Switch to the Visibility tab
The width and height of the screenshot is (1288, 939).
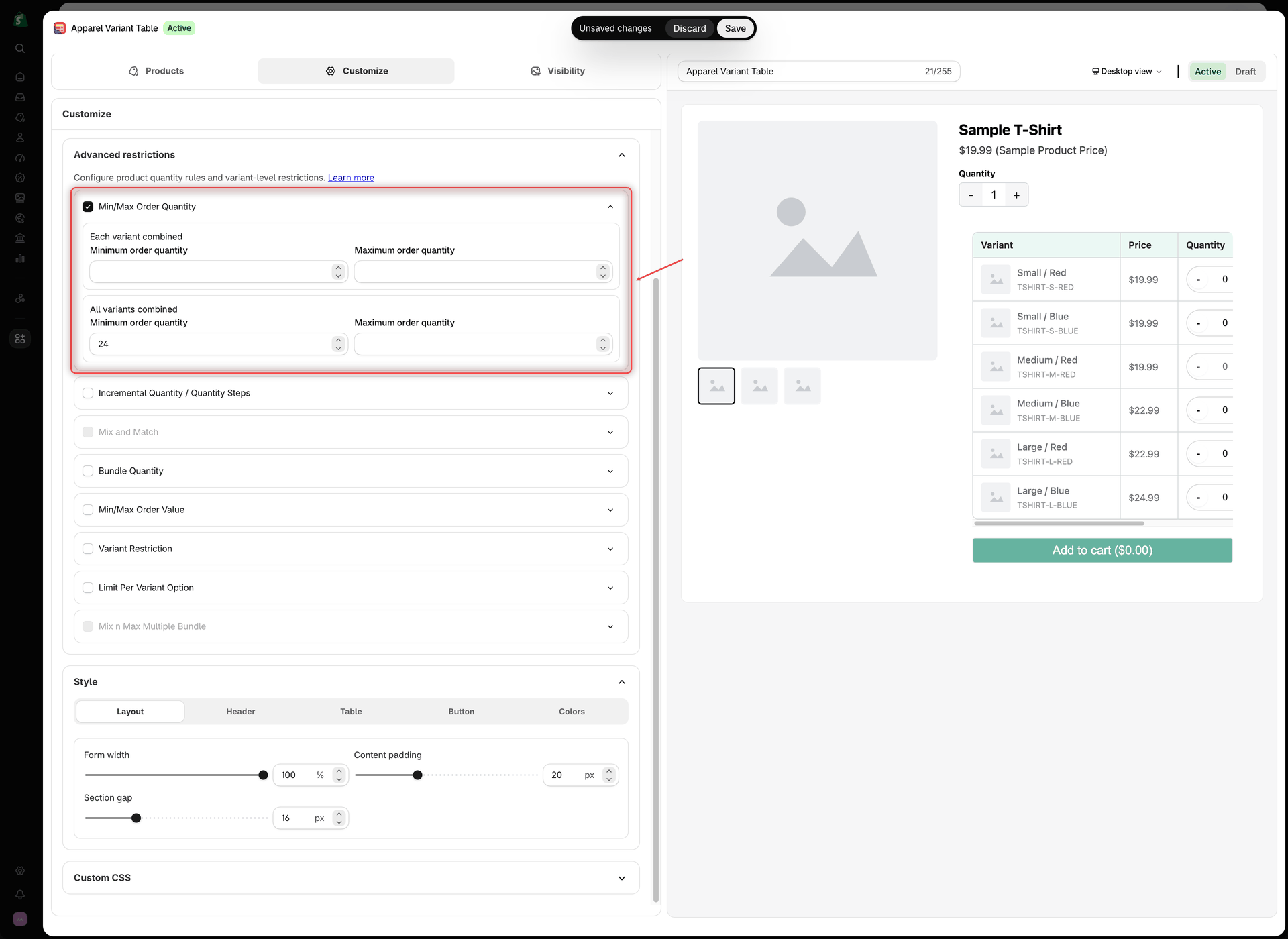pos(557,71)
